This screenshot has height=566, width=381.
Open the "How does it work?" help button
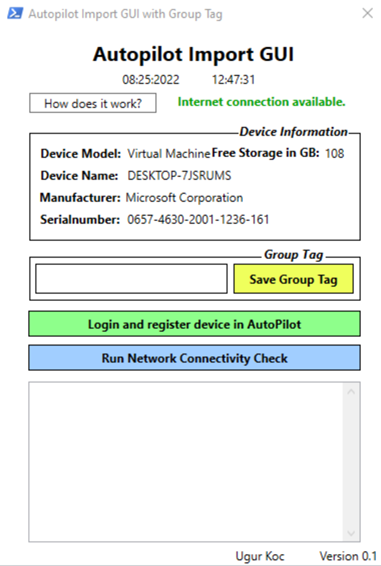93,103
